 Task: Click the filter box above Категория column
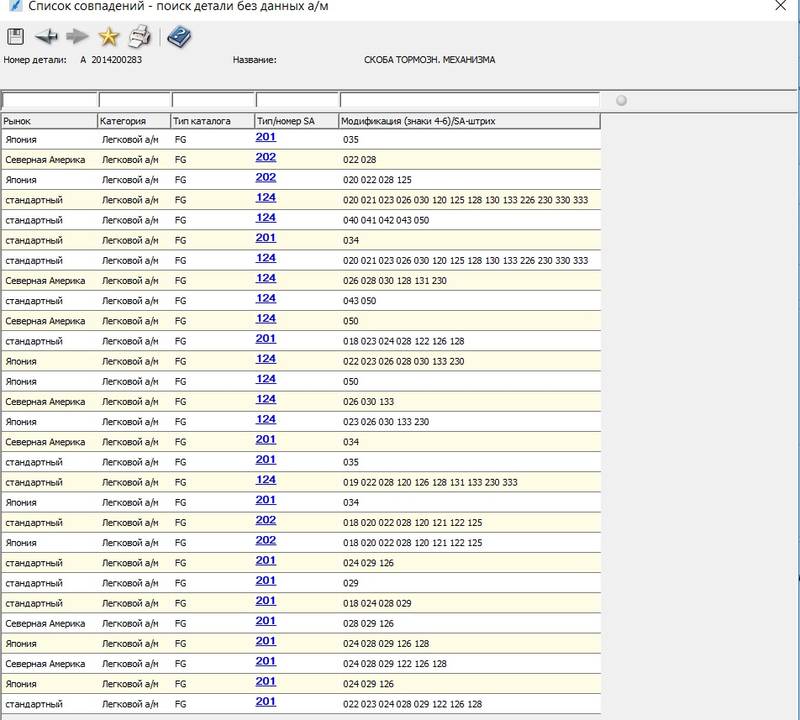pyautogui.click(x=133, y=100)
